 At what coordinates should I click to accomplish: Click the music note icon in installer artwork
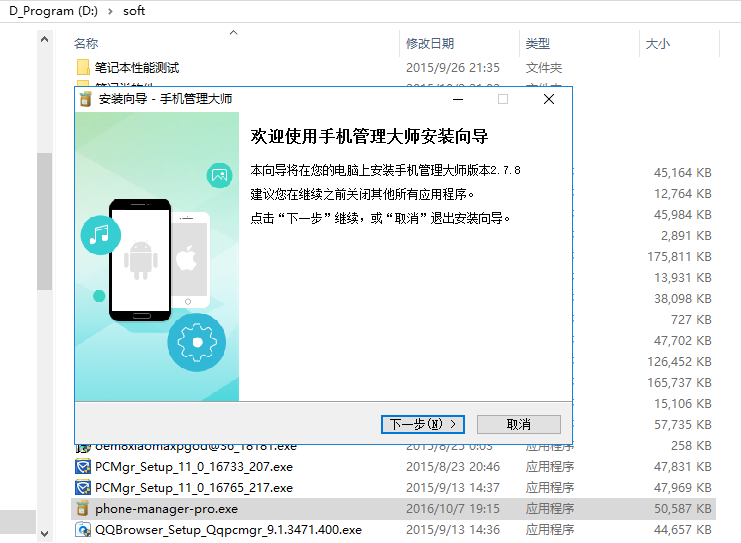(100, 235)
